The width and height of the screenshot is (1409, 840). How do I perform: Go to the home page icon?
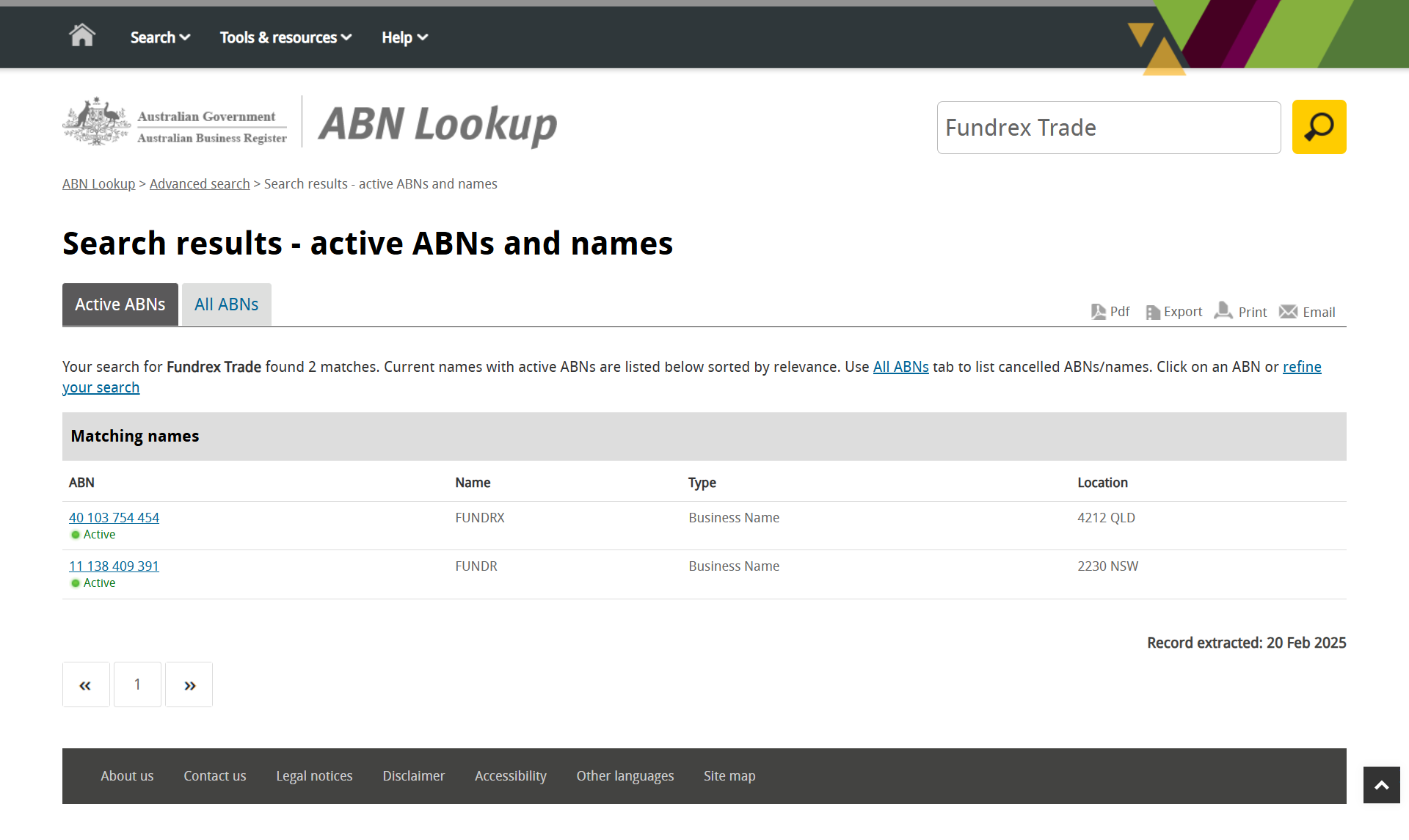82,35
